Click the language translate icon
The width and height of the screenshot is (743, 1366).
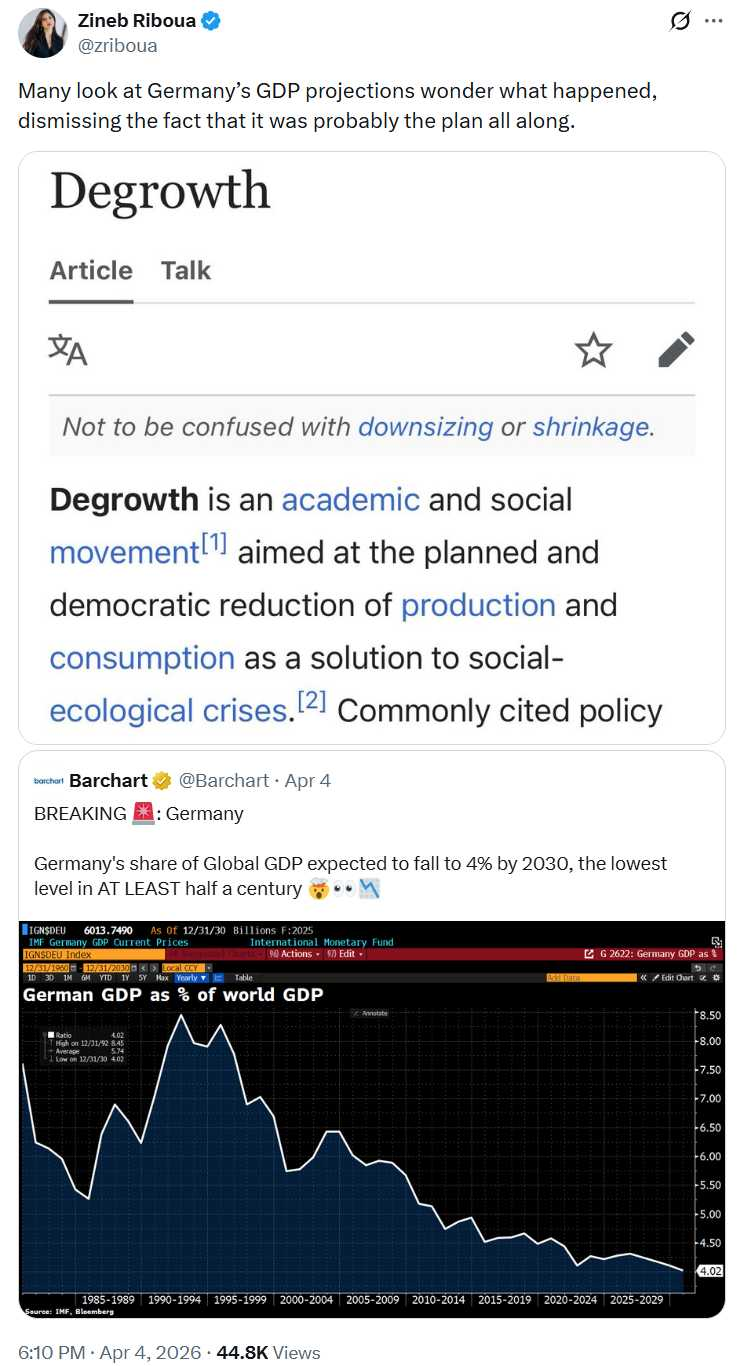68,350
